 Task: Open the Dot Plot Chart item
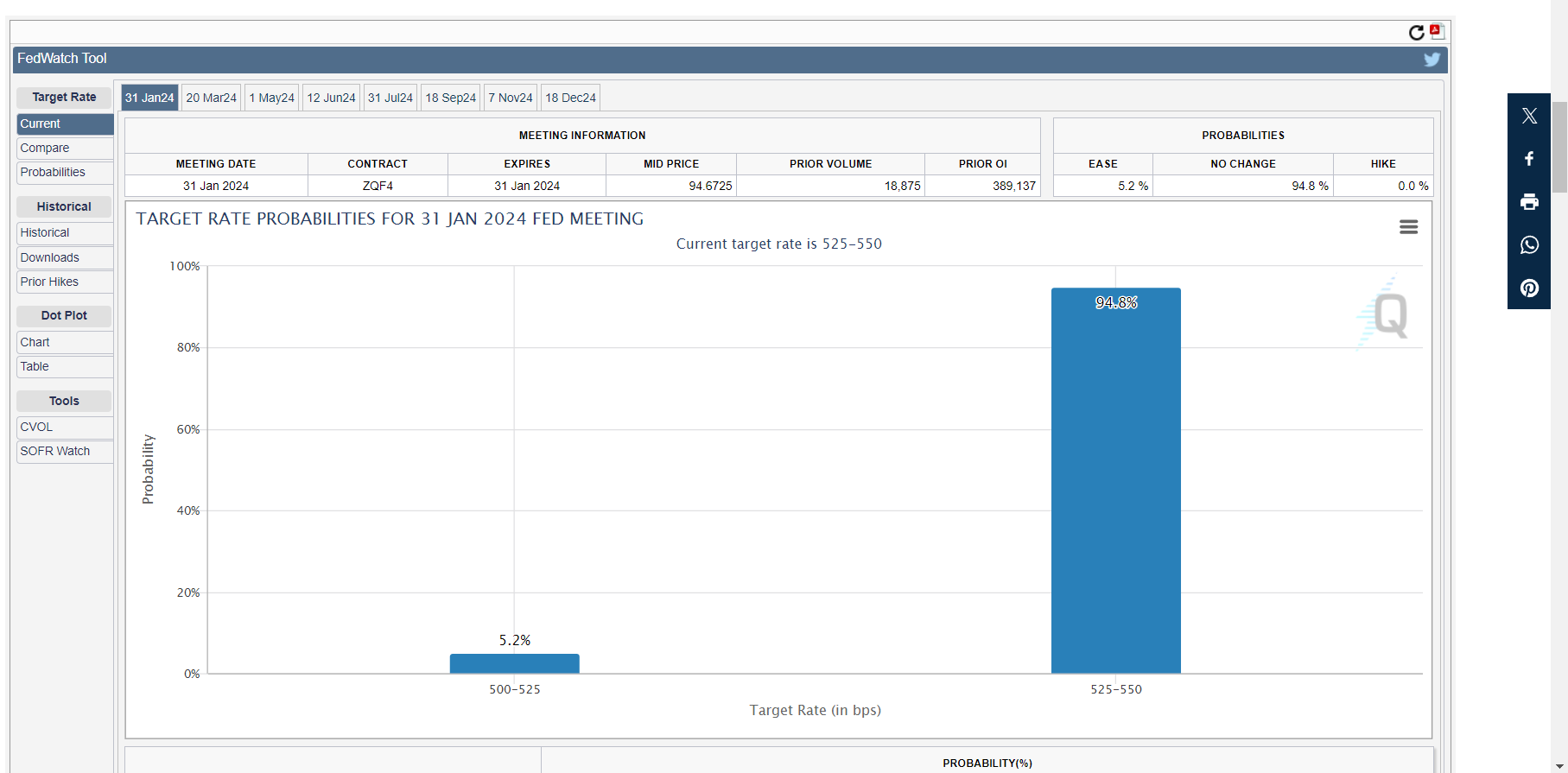(x=65, y=342)
